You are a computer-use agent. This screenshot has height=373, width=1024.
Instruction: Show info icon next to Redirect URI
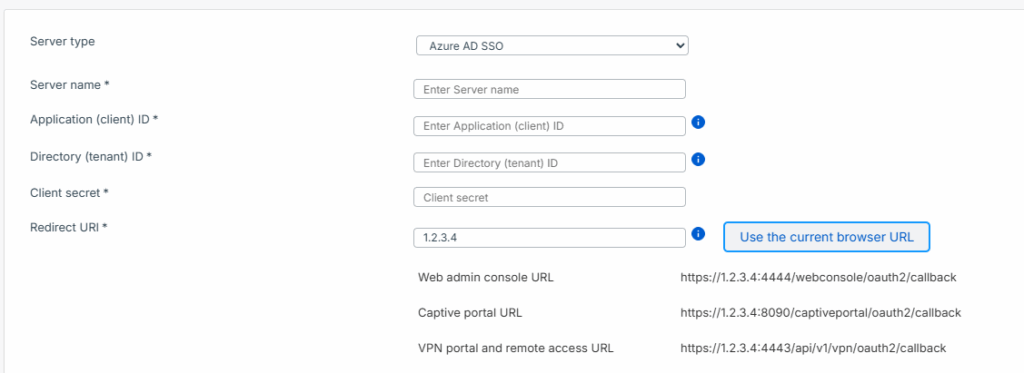point(698,233)
